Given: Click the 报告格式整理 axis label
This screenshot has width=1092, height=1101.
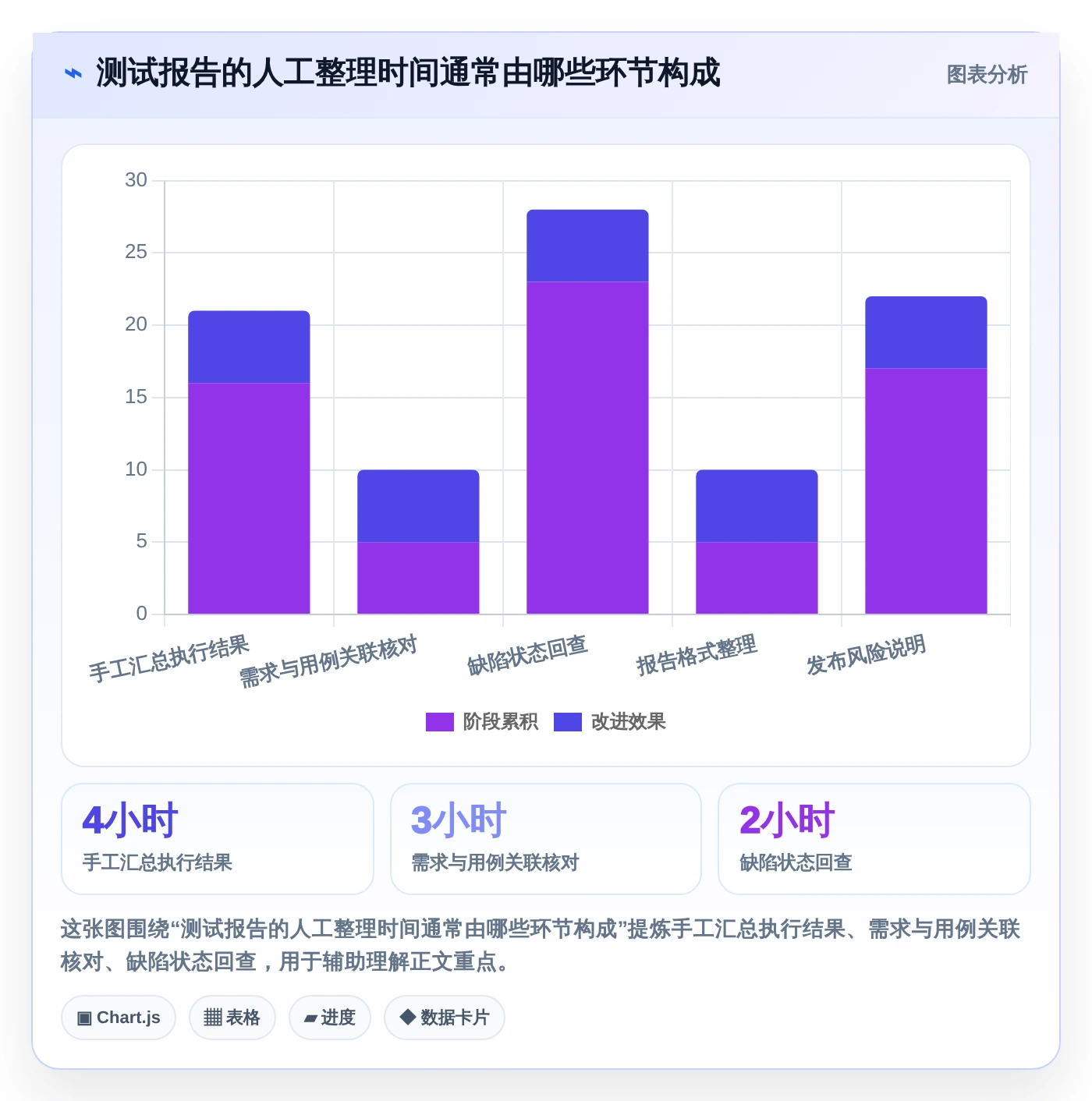Looking at the screenshot, I should pyautogui.click(x=697, y=655).
